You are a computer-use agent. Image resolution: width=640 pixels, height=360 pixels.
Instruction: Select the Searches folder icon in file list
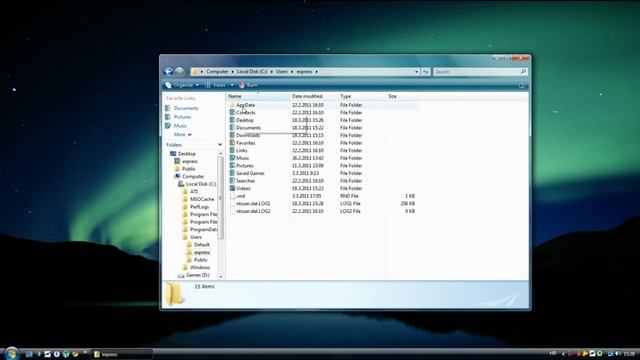pyautogui.click(x=232, y=181)
